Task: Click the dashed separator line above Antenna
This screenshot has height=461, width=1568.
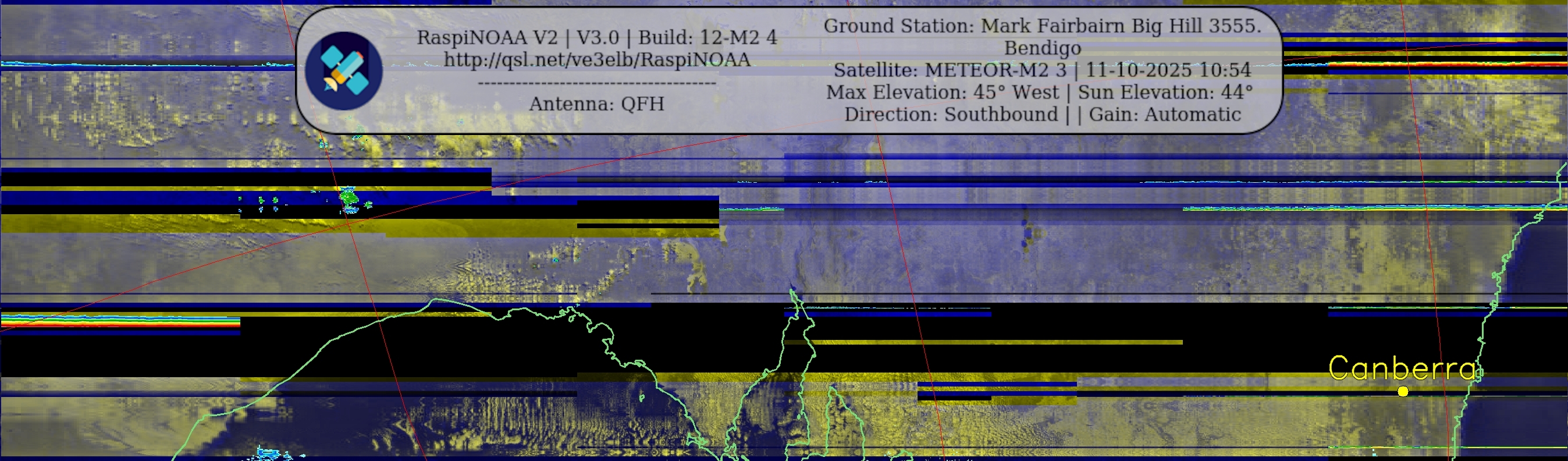Action: 596,83
